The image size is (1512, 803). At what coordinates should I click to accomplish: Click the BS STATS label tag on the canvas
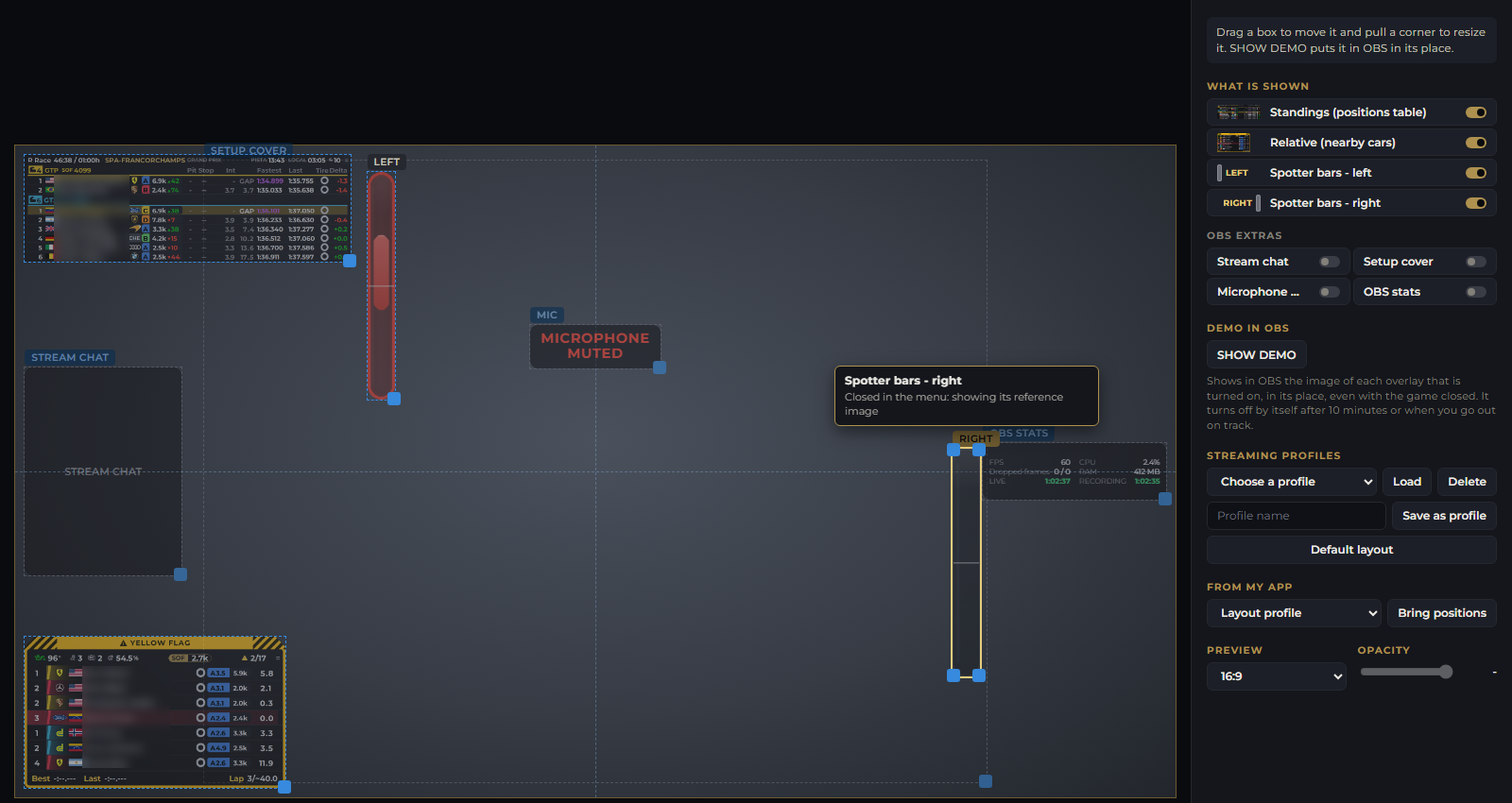[1023, 434]
